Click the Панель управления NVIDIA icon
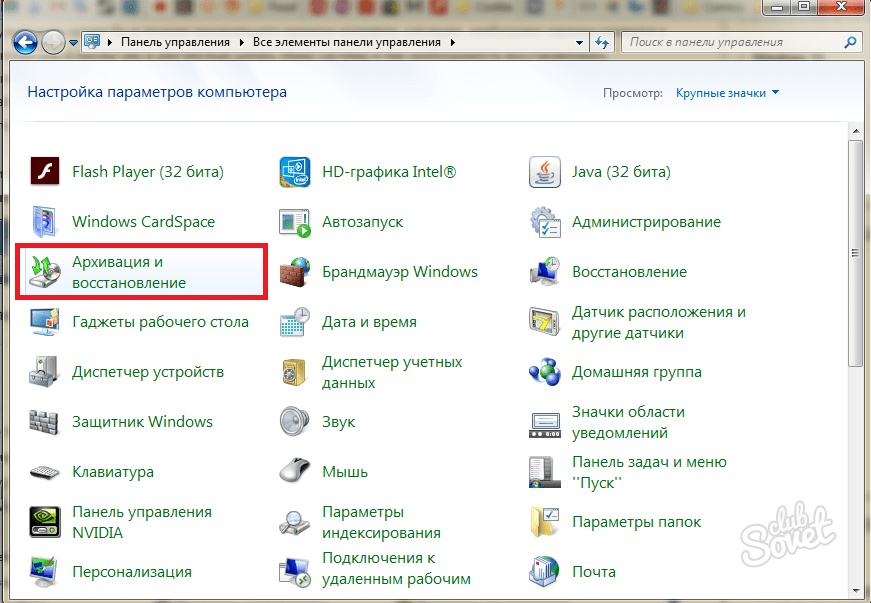871x603 pixels. (46, 521)
